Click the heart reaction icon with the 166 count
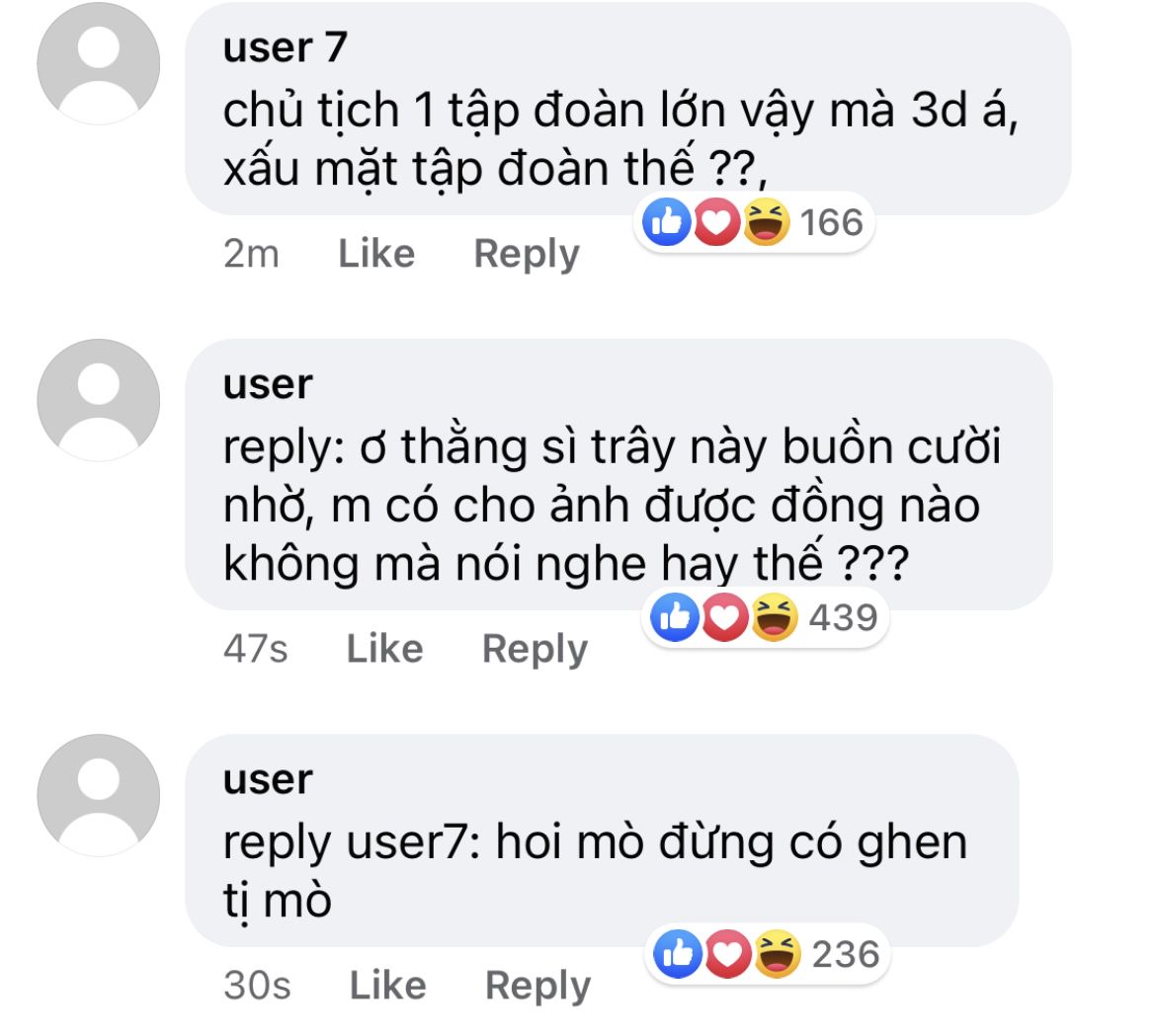1156x1036 pixels. point(716,222)
